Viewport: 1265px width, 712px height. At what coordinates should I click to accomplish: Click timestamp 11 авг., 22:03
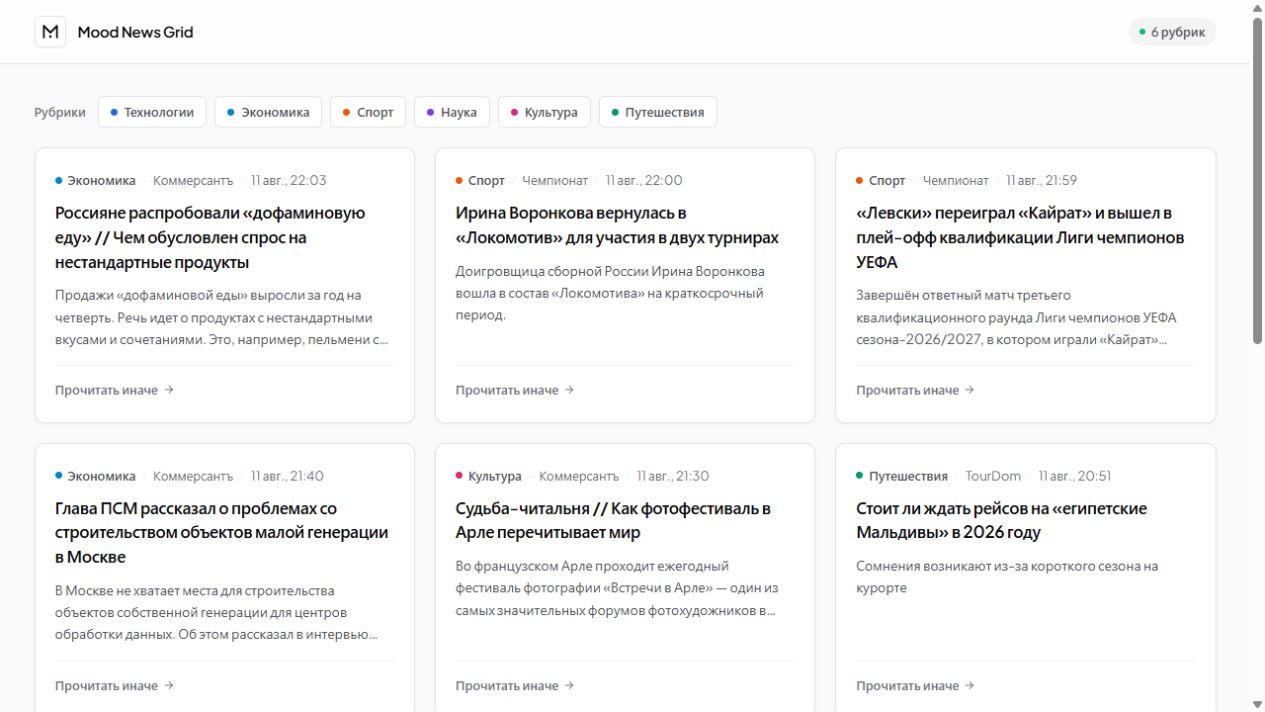[x=288, y=181]
